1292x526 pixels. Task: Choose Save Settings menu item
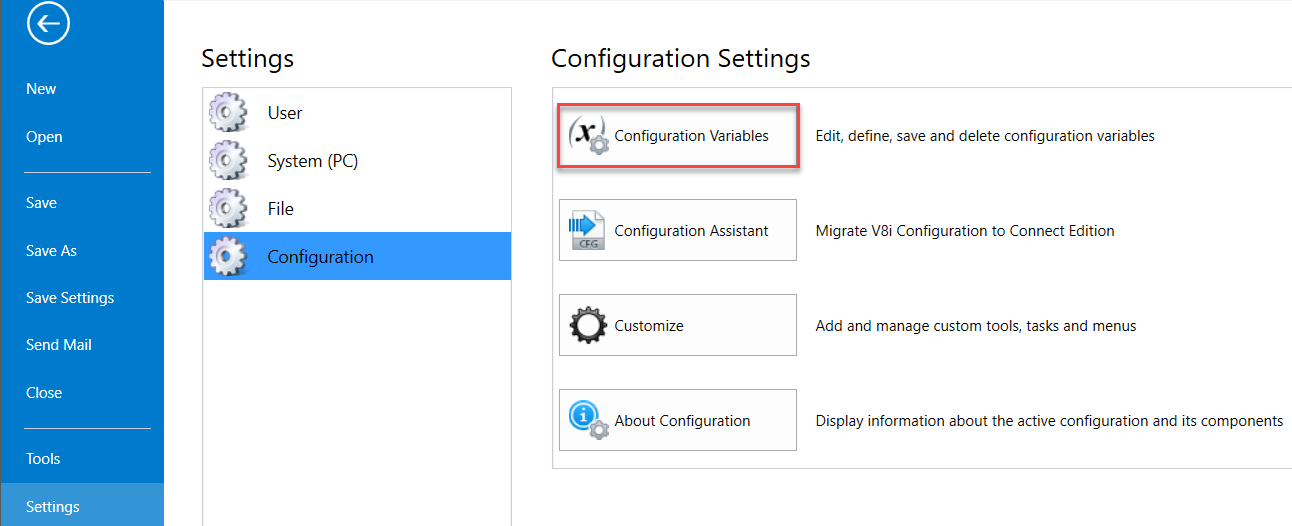(x=70, y=298)
